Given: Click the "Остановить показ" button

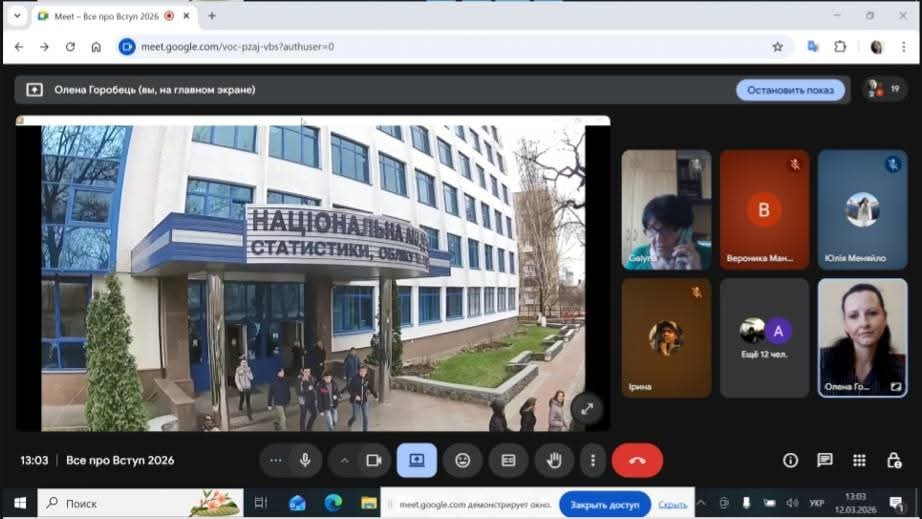Looking at the screenshot, I should (790, 90).
